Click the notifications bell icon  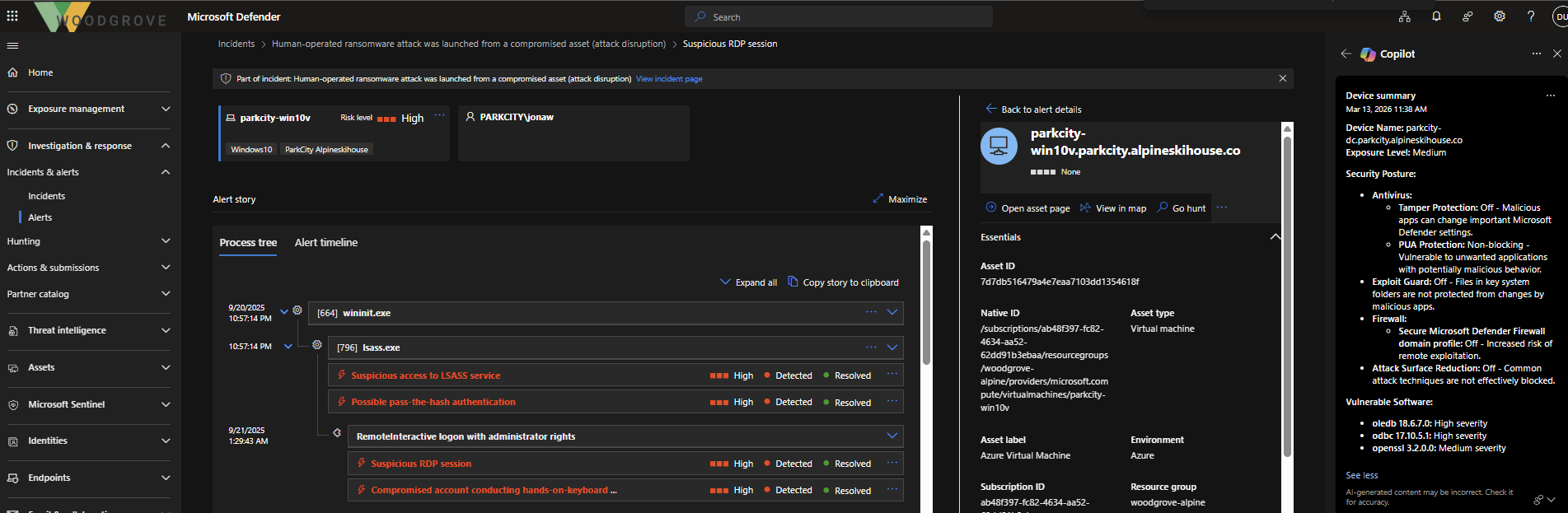1436,16
